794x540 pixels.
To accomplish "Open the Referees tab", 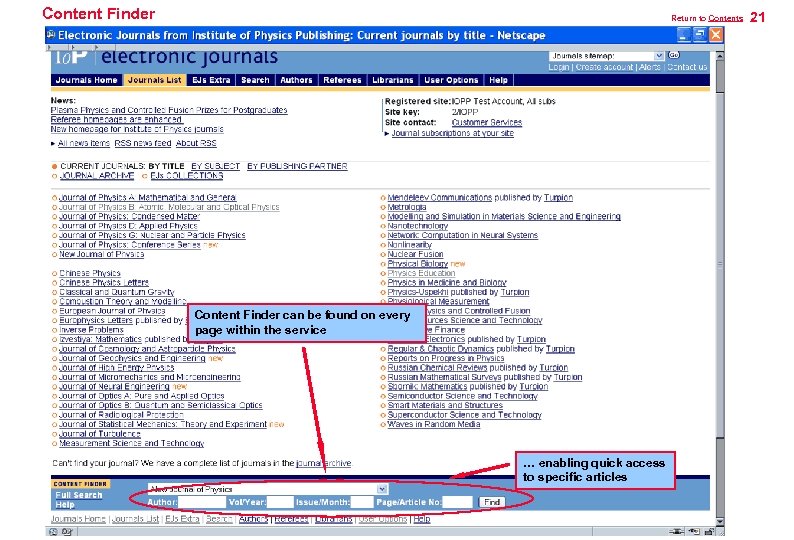I will [342, 80].
